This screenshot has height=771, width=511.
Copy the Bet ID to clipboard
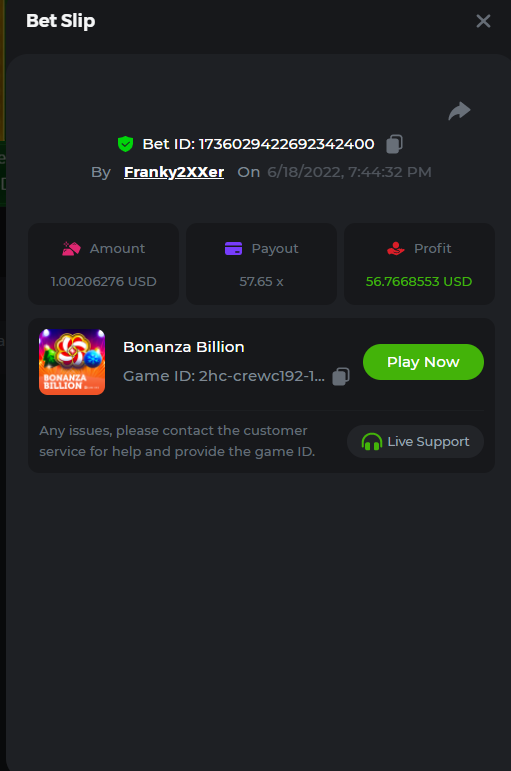tap(394, 144)
